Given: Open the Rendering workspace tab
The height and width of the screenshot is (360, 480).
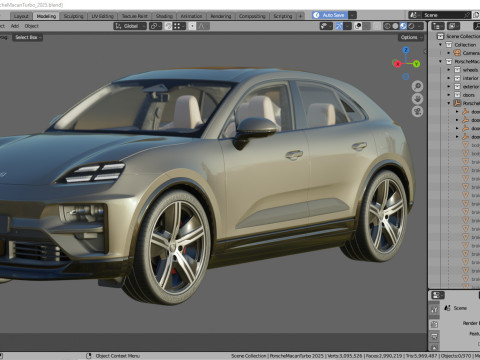Looking at the screenshot, I should pos(221,16).
